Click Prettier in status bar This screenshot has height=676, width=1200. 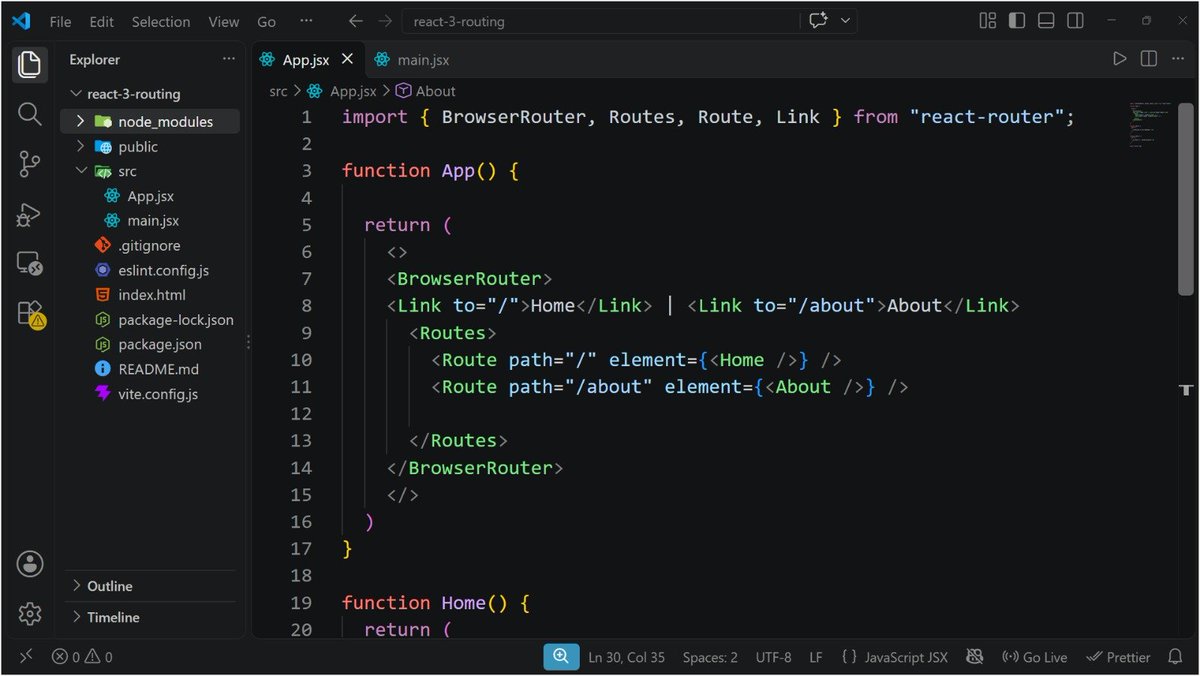tap(1119, 657)
